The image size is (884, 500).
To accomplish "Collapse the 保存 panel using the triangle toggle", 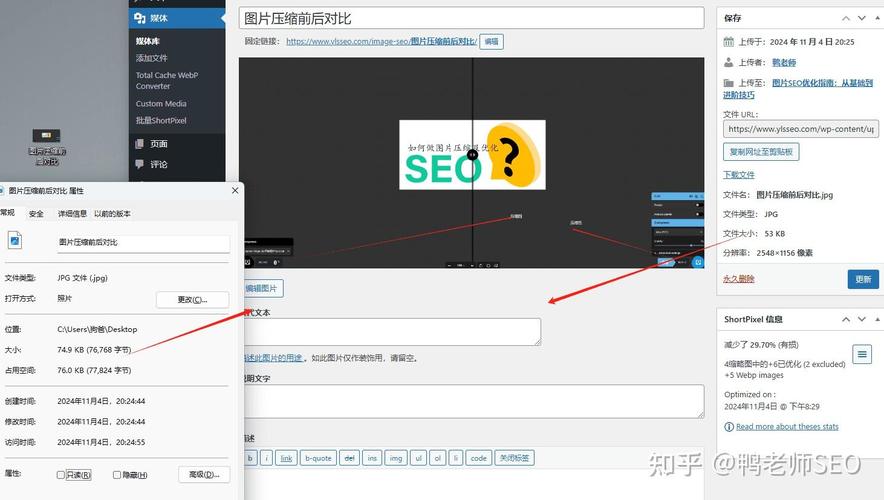I will click(877, 18).
